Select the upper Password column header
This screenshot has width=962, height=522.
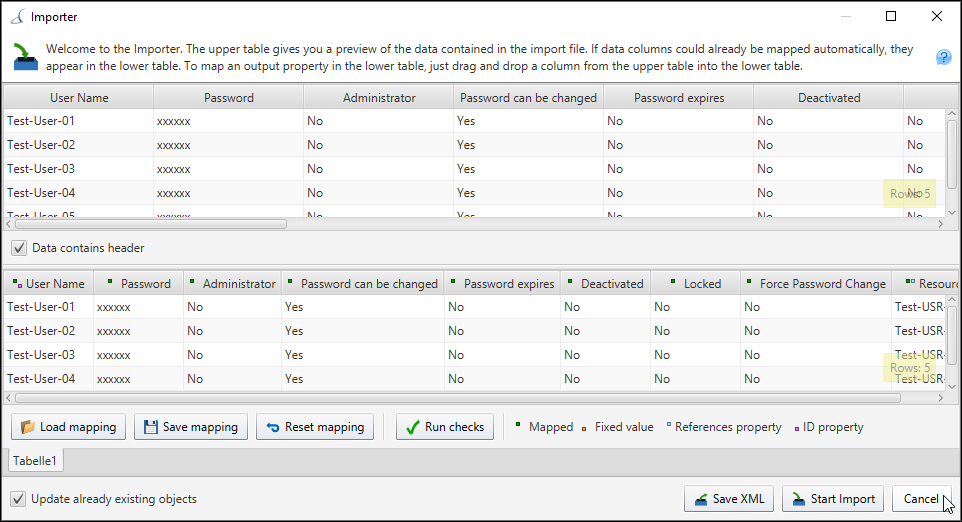tap(228, 98)
